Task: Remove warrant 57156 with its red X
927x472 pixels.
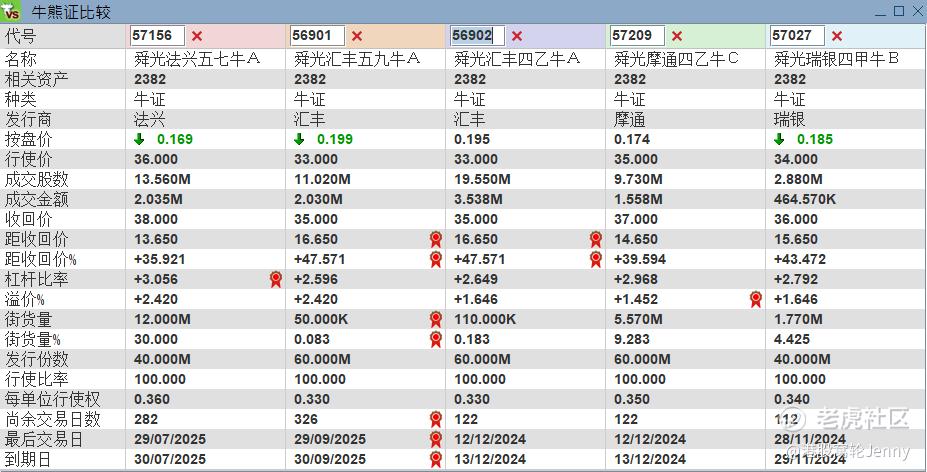Action: (x=197, y=36)
